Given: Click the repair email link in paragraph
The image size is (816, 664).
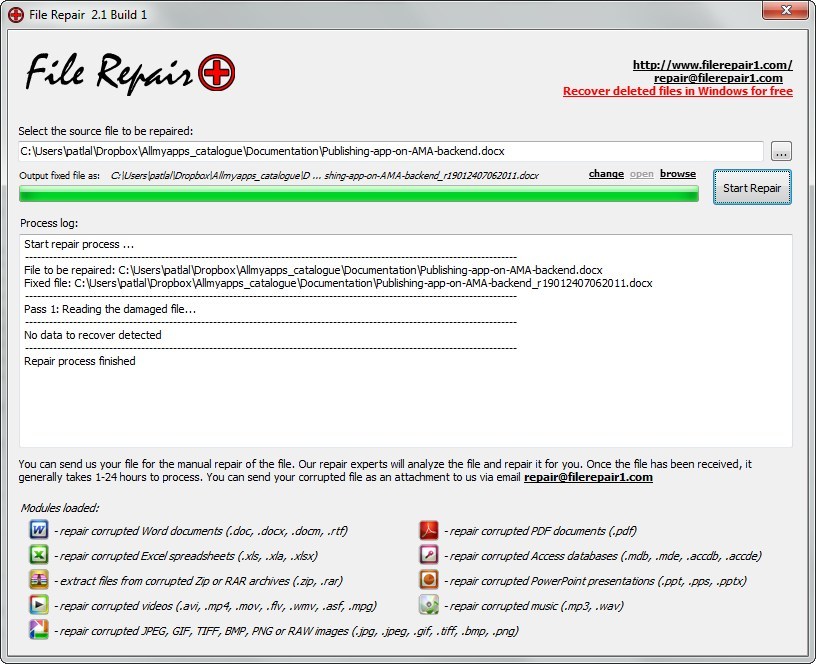Looking at the screenshot, I should (588, 477).
